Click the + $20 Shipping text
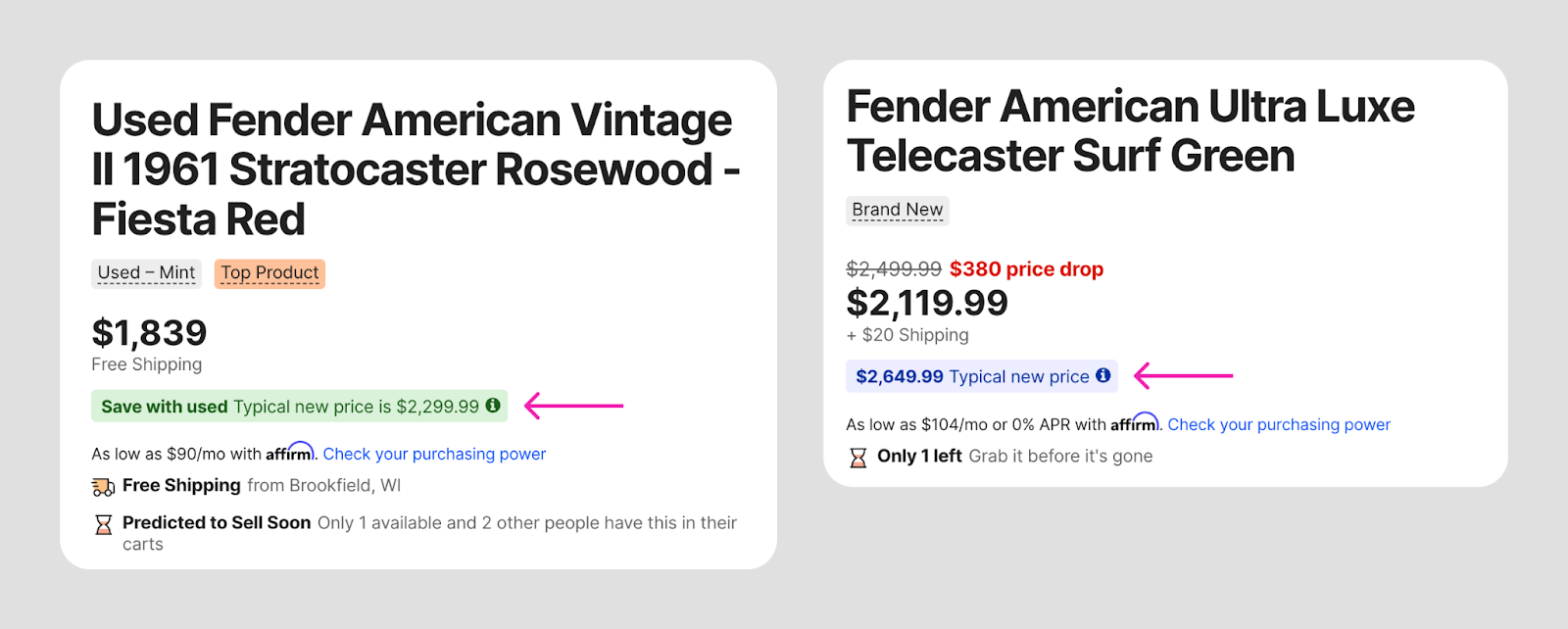This screenshot has height=629, width=1568. (907, 335)
